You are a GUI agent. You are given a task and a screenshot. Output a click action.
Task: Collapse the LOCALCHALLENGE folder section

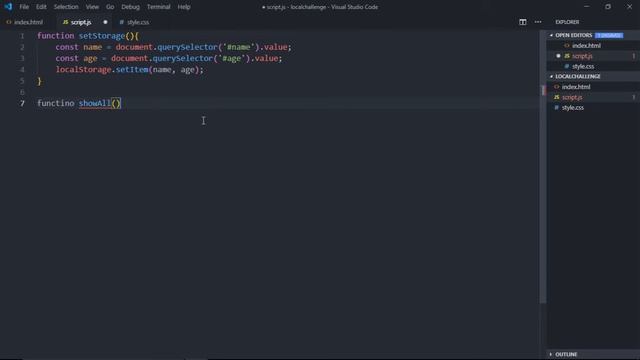click(x=578, y=76)
